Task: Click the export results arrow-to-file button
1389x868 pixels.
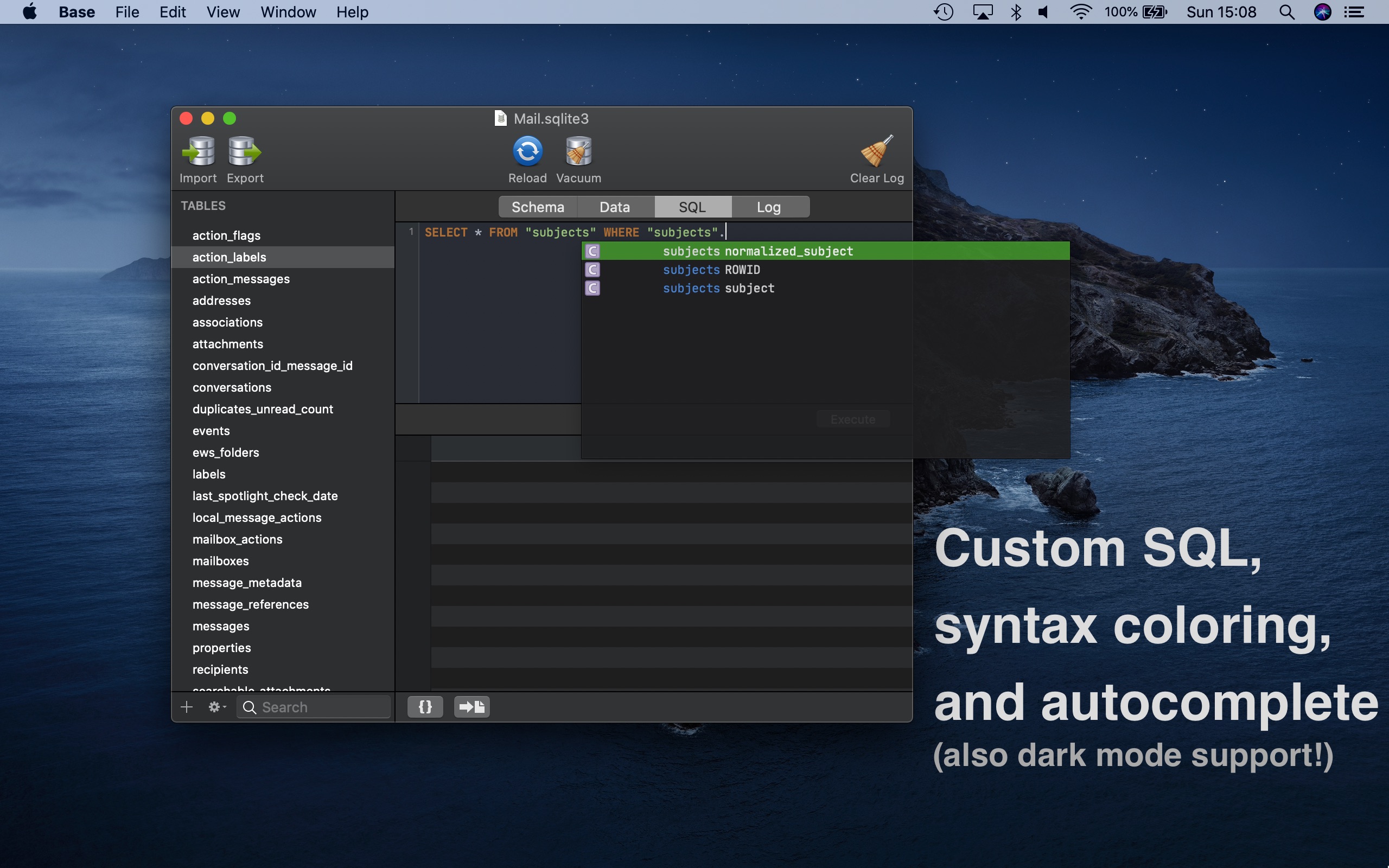Action: pos(472,707)
